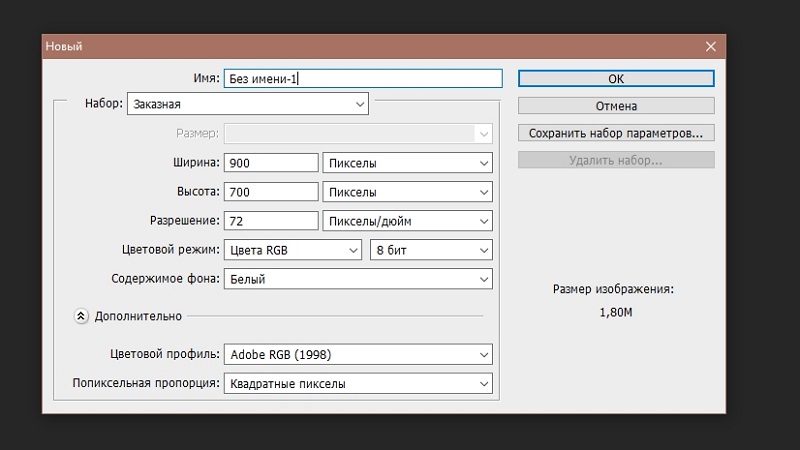Collapse the Дополнительно section chevron icon
This screenshot has width=800, height=450.
coord(82,316)
